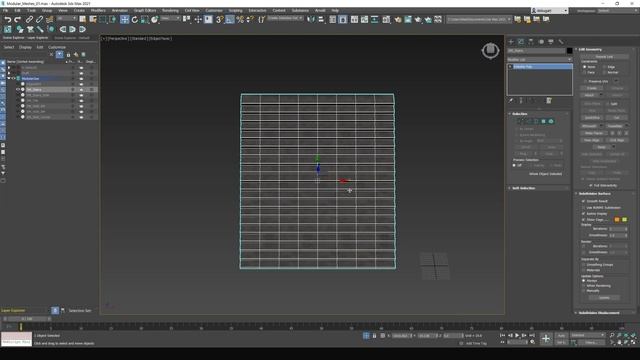Image resolution: width=640 pixels, height=360 pixels.
Task: Open the Modifier List dropdown
Action: pos(540,60)
